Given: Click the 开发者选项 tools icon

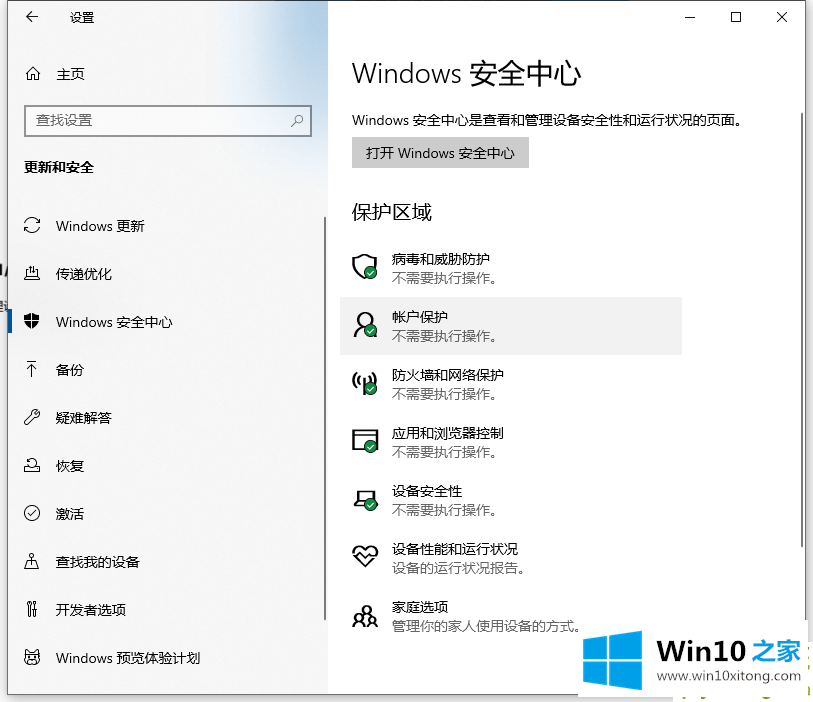Looking at the screenshot, I should click(32, 609).
